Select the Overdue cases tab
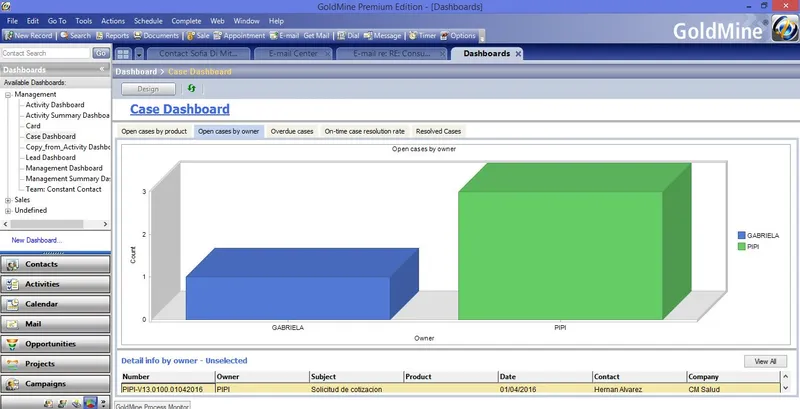The image size is (800, 409). 292,131
